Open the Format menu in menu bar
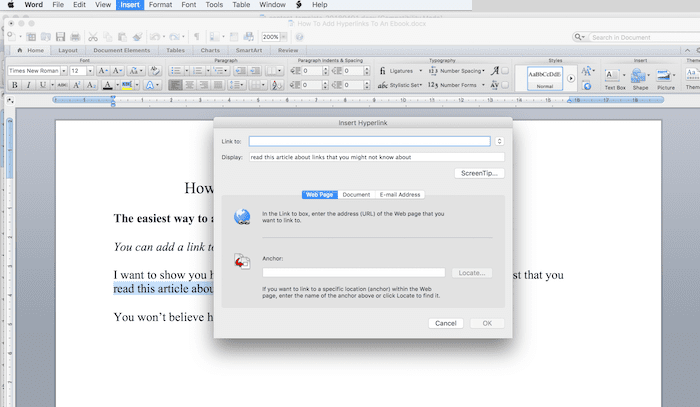This screenshot has height=407, width=700. pyautogui.click(x=160, y=5)
